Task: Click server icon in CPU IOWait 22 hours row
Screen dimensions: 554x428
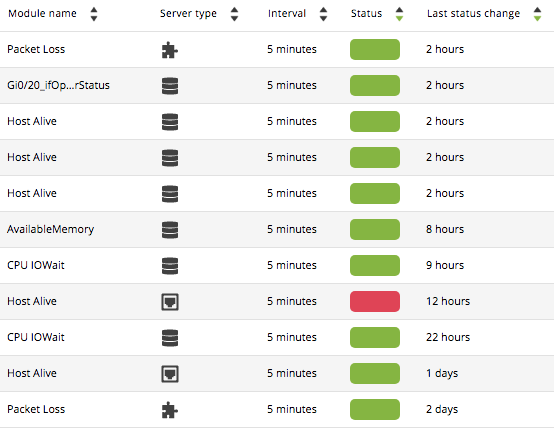Action: pyautogui.click(x=170, y=338)
